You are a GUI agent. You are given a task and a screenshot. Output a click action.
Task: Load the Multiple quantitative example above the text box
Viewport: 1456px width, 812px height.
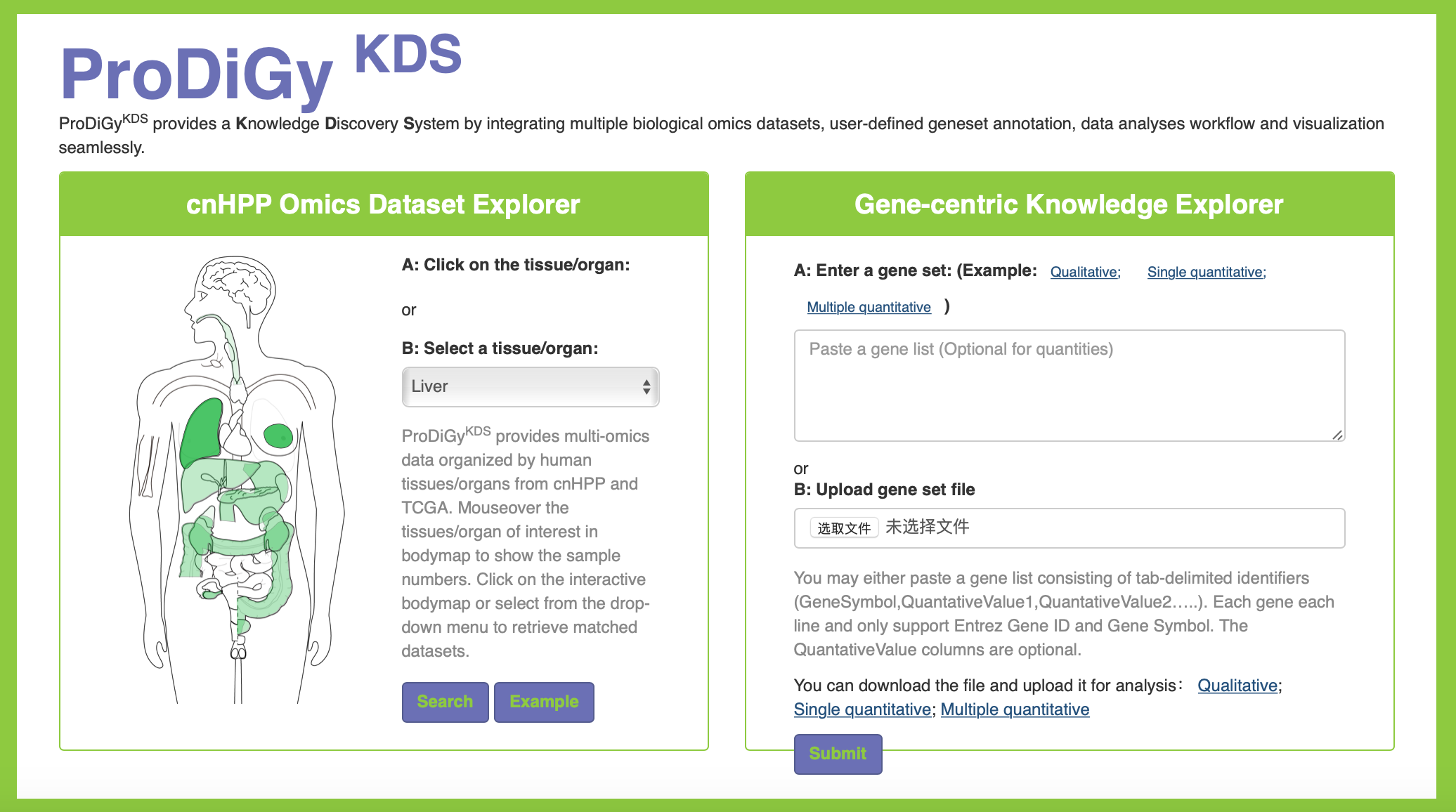(869, 307)
